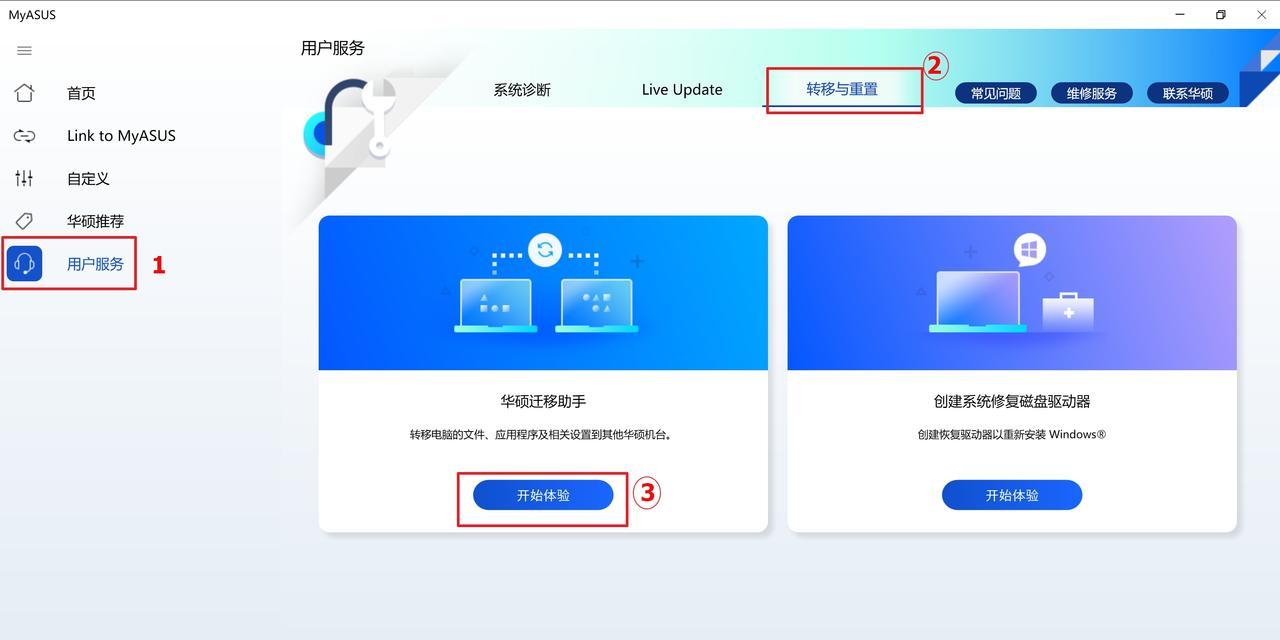Switch to the 系统诊断 tab
This screenshot has width=1280, height=640.
(522, 90)
